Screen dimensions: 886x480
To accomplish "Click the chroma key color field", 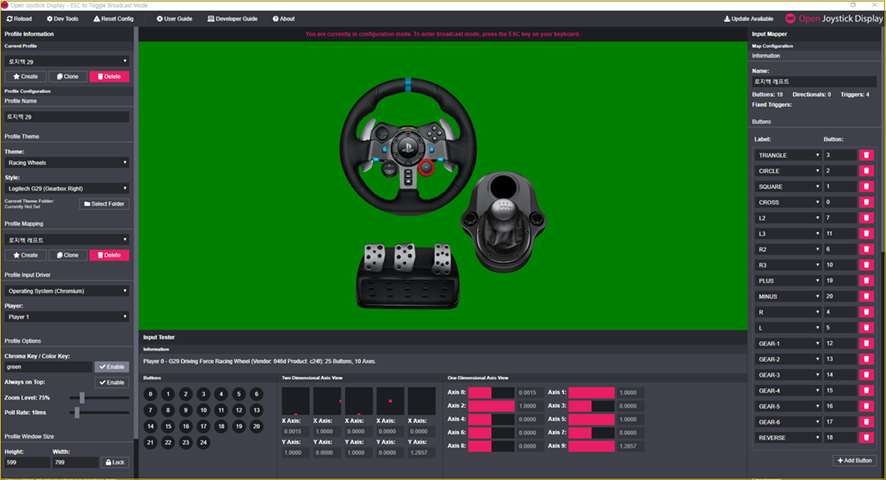I will tap(48, 367).
